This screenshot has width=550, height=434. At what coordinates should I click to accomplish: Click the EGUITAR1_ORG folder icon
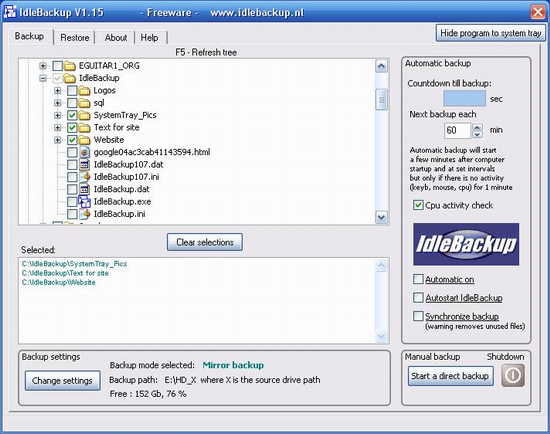(x=70, y=66)
